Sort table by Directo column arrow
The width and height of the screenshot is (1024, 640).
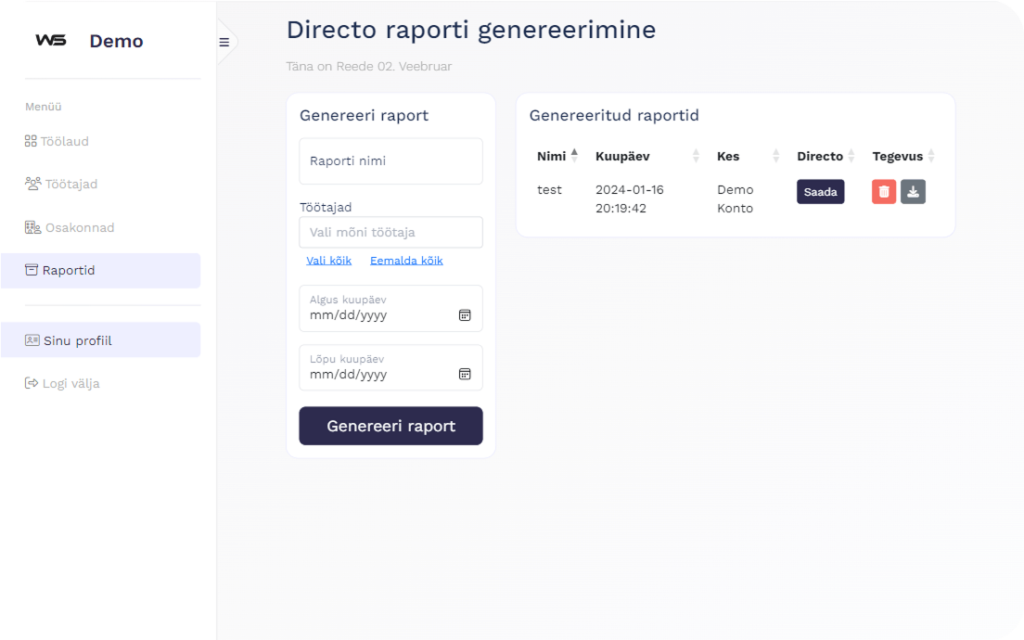851,156
